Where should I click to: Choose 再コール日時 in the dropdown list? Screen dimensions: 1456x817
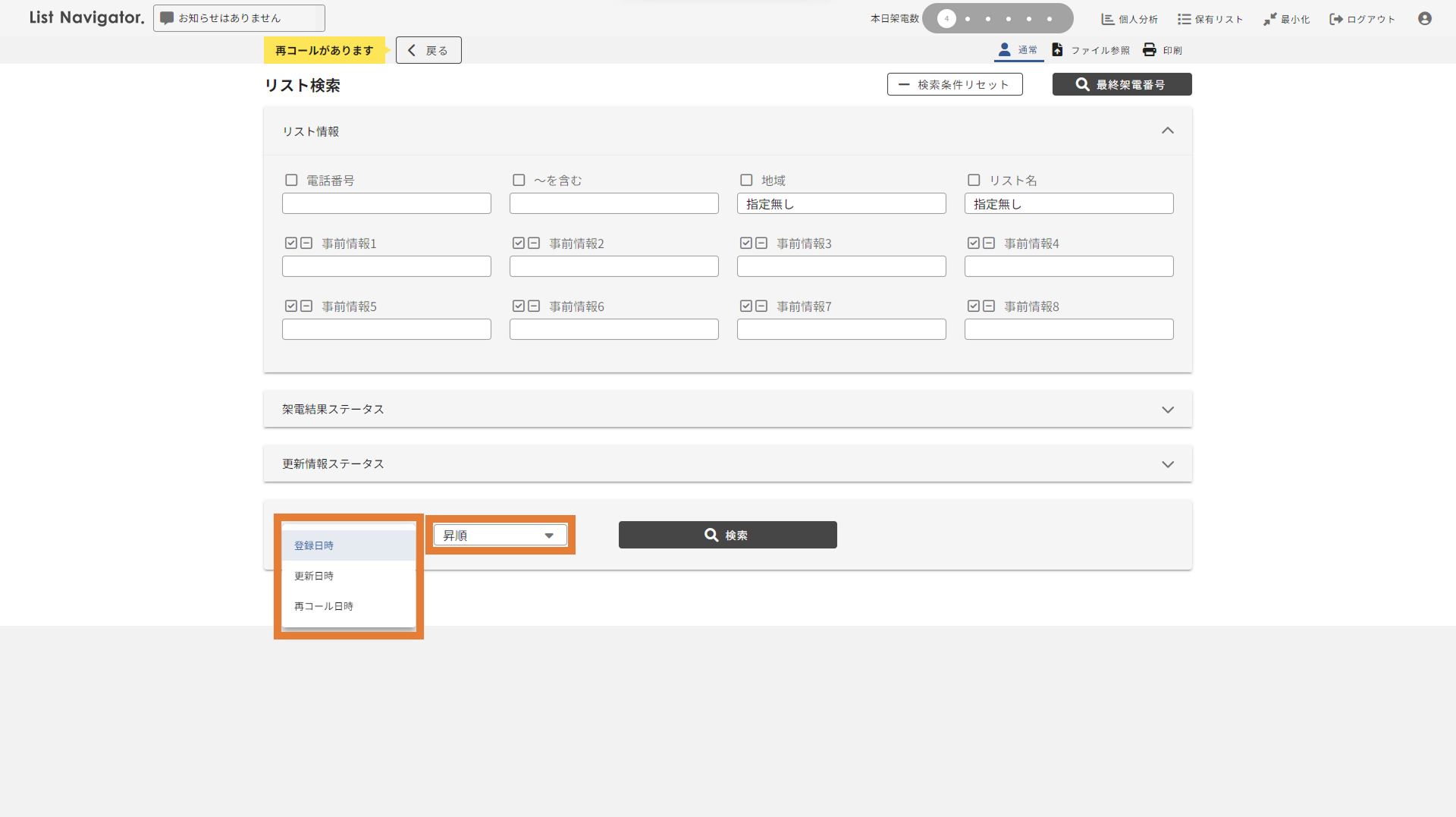pos(324,606)
